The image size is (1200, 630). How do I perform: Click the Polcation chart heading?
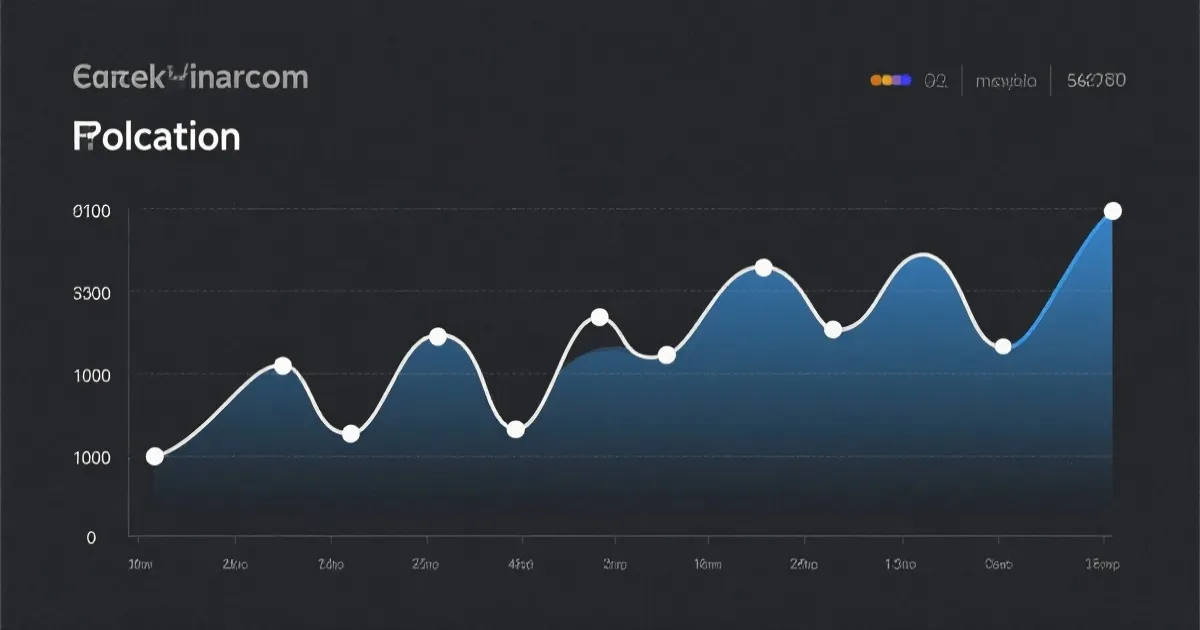157,136
